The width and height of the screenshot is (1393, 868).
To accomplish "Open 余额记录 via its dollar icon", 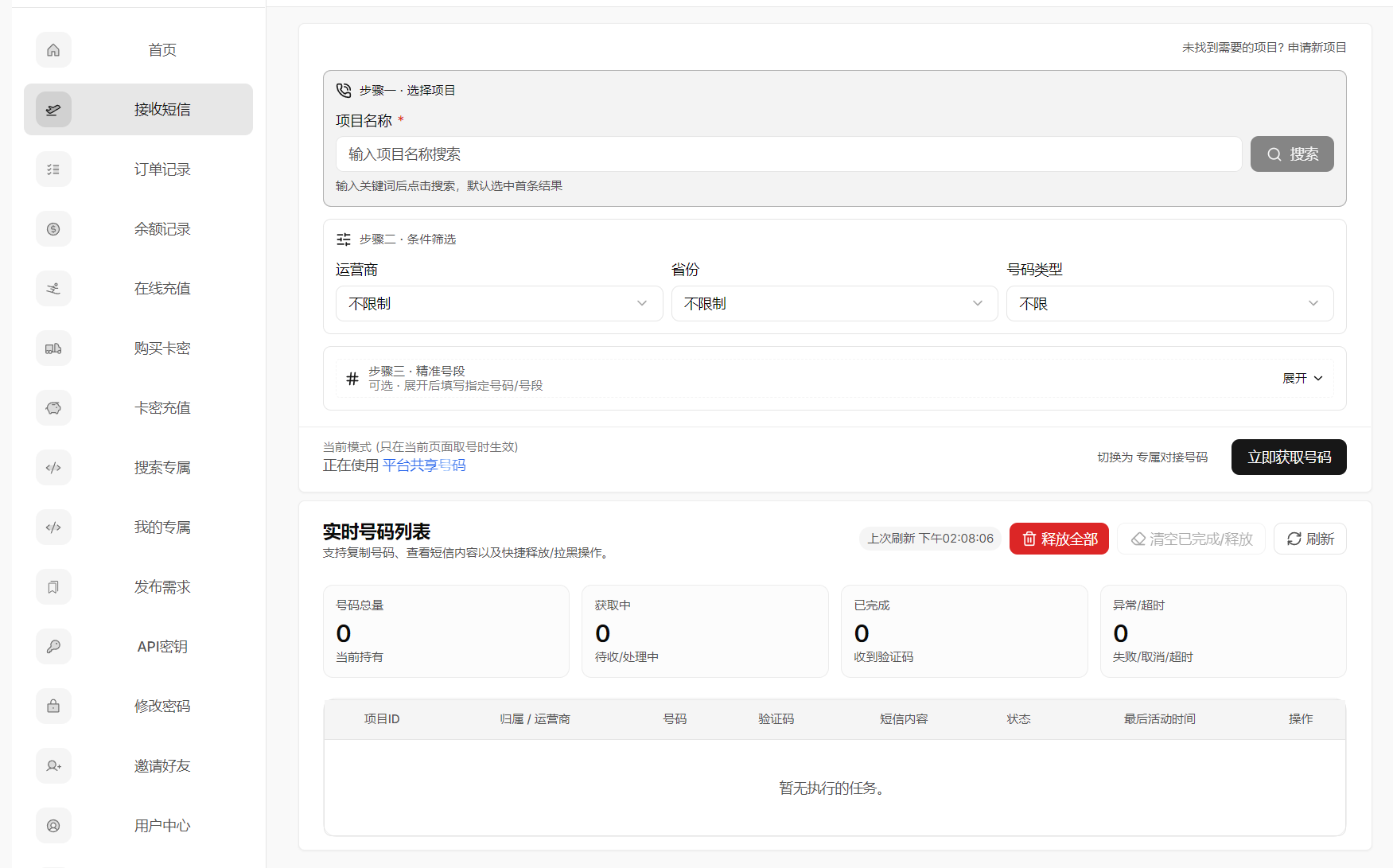I will pos(53,228).
